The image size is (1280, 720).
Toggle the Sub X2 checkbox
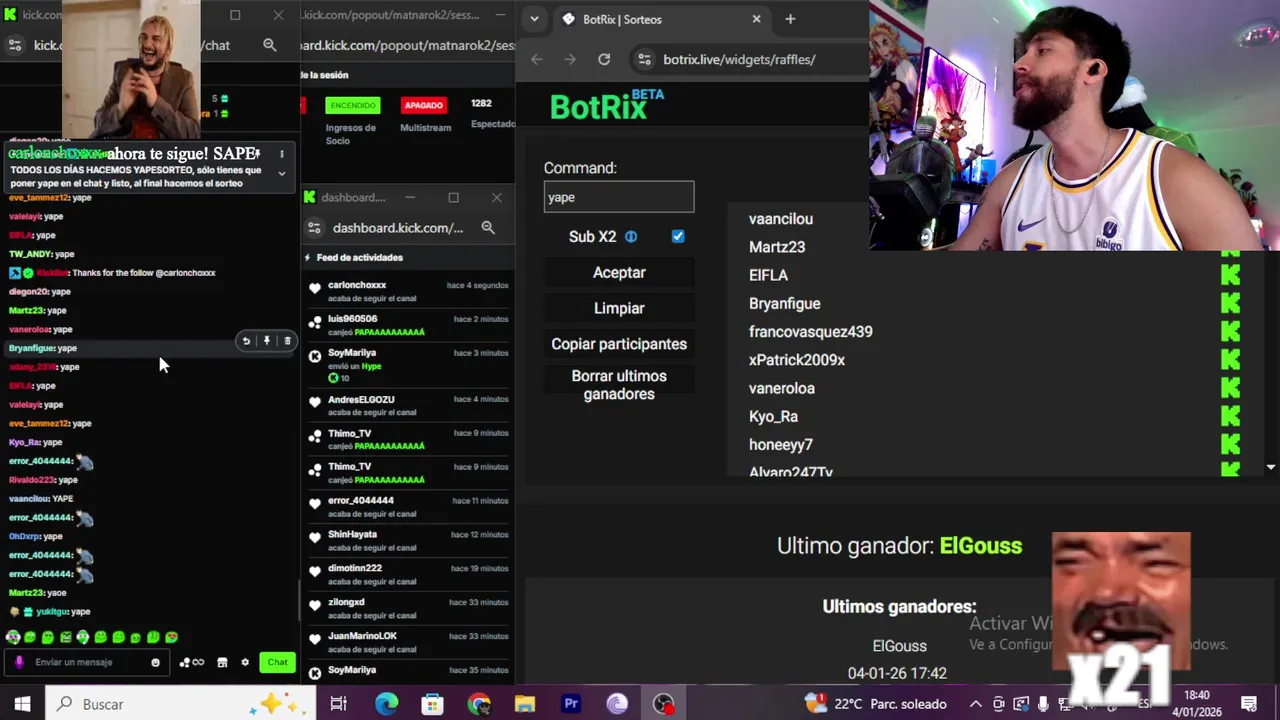[678, 237]
